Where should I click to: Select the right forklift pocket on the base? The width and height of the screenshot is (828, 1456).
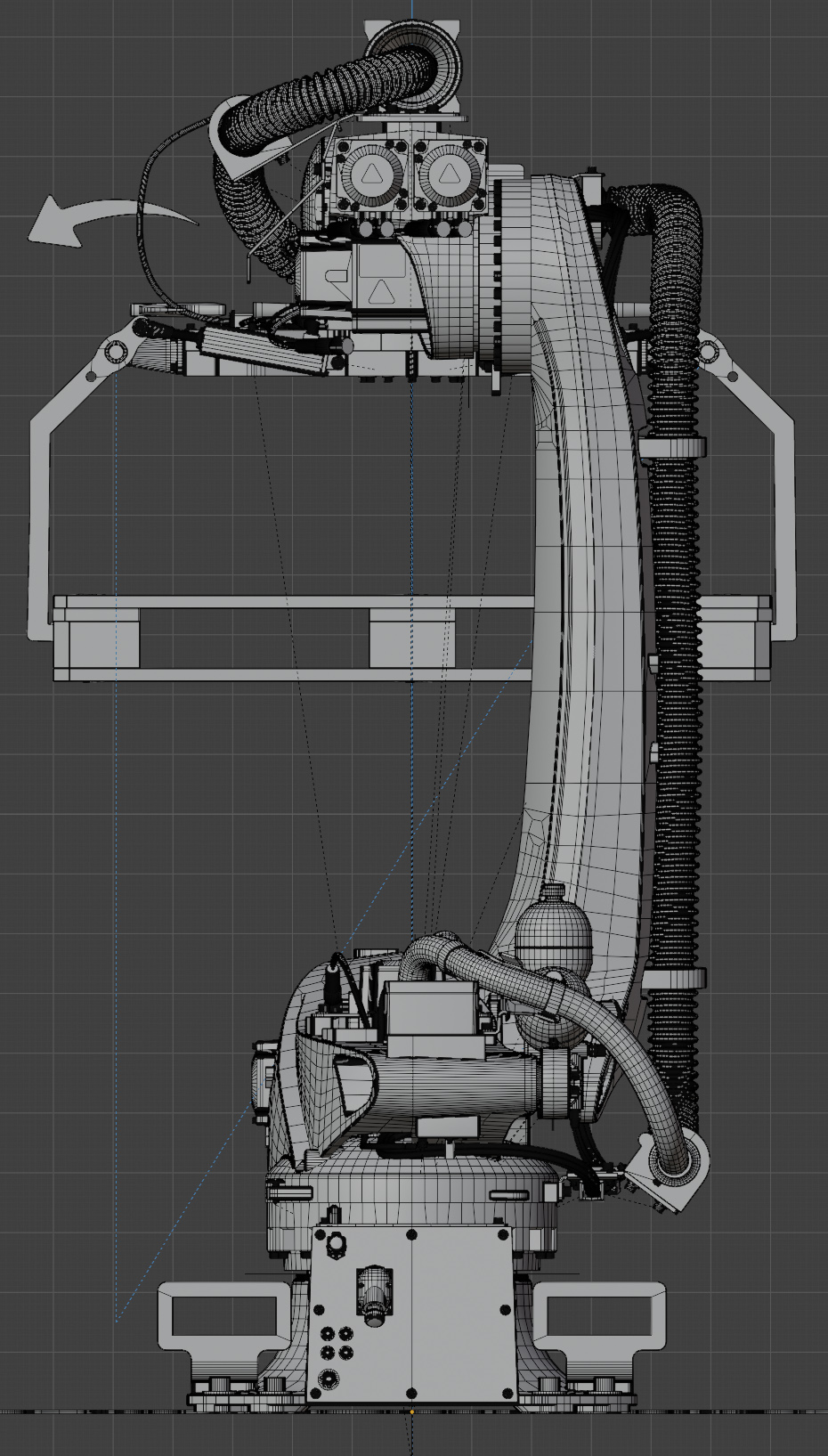[600, 1315]
